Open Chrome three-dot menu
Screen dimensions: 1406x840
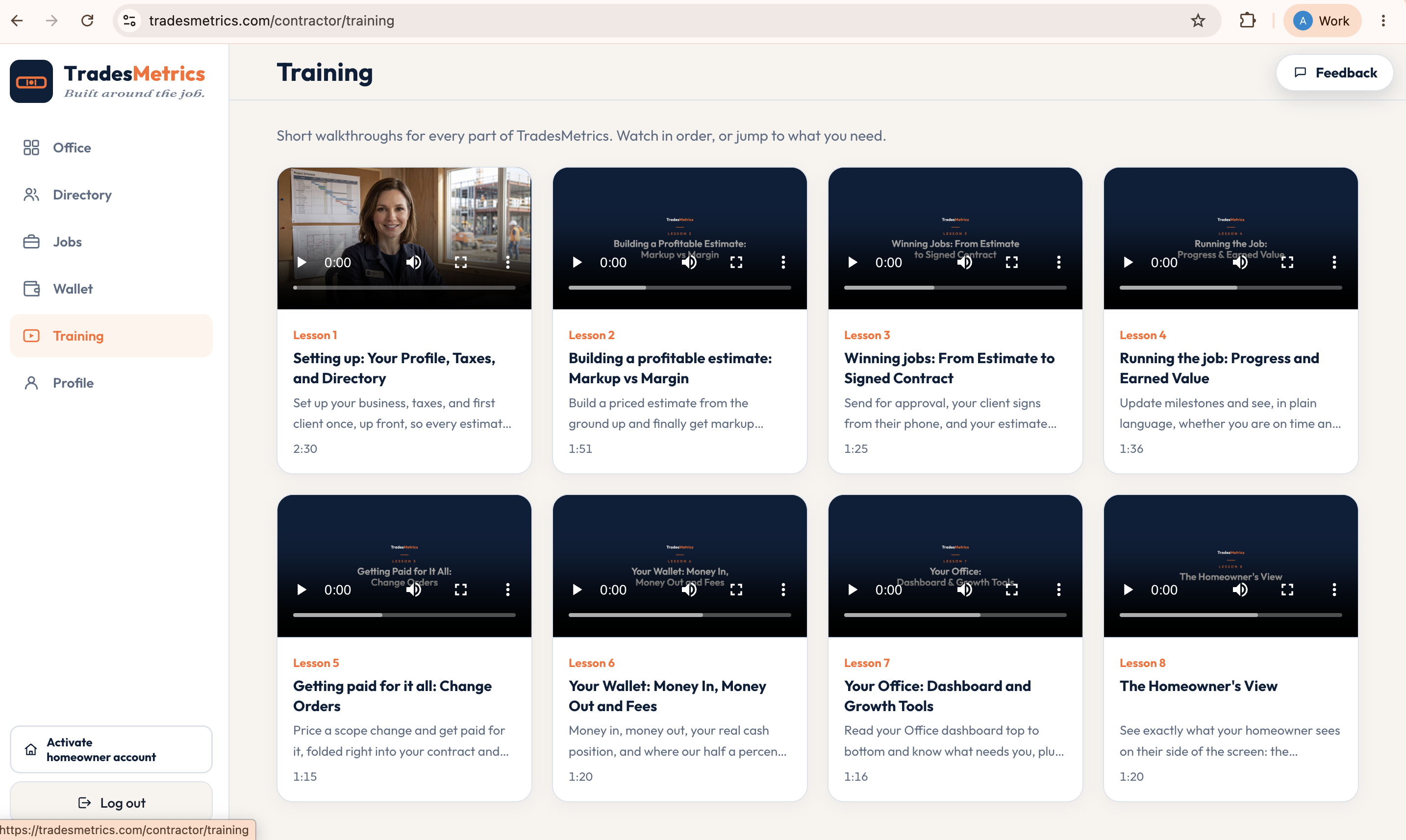[x=1383, y=21]
